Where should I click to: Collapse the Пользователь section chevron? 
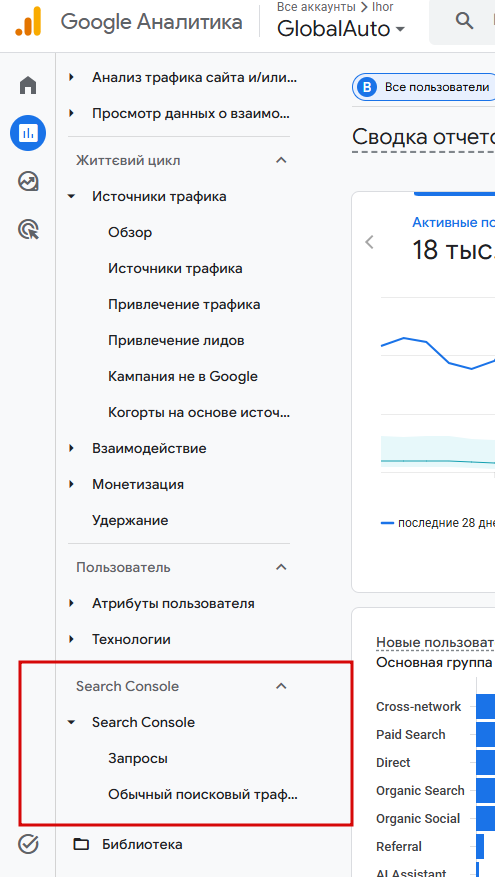pyautogui.click(x=281, y=567)
